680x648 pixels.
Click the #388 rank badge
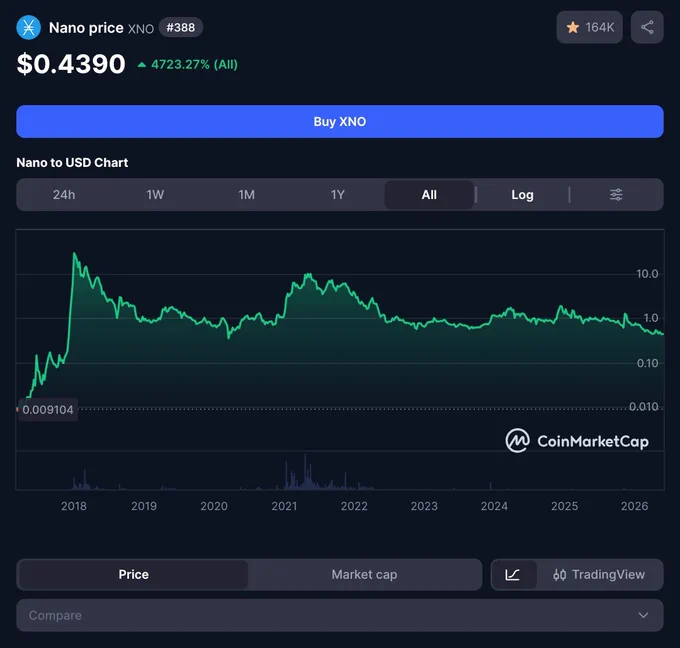(180, 27)
